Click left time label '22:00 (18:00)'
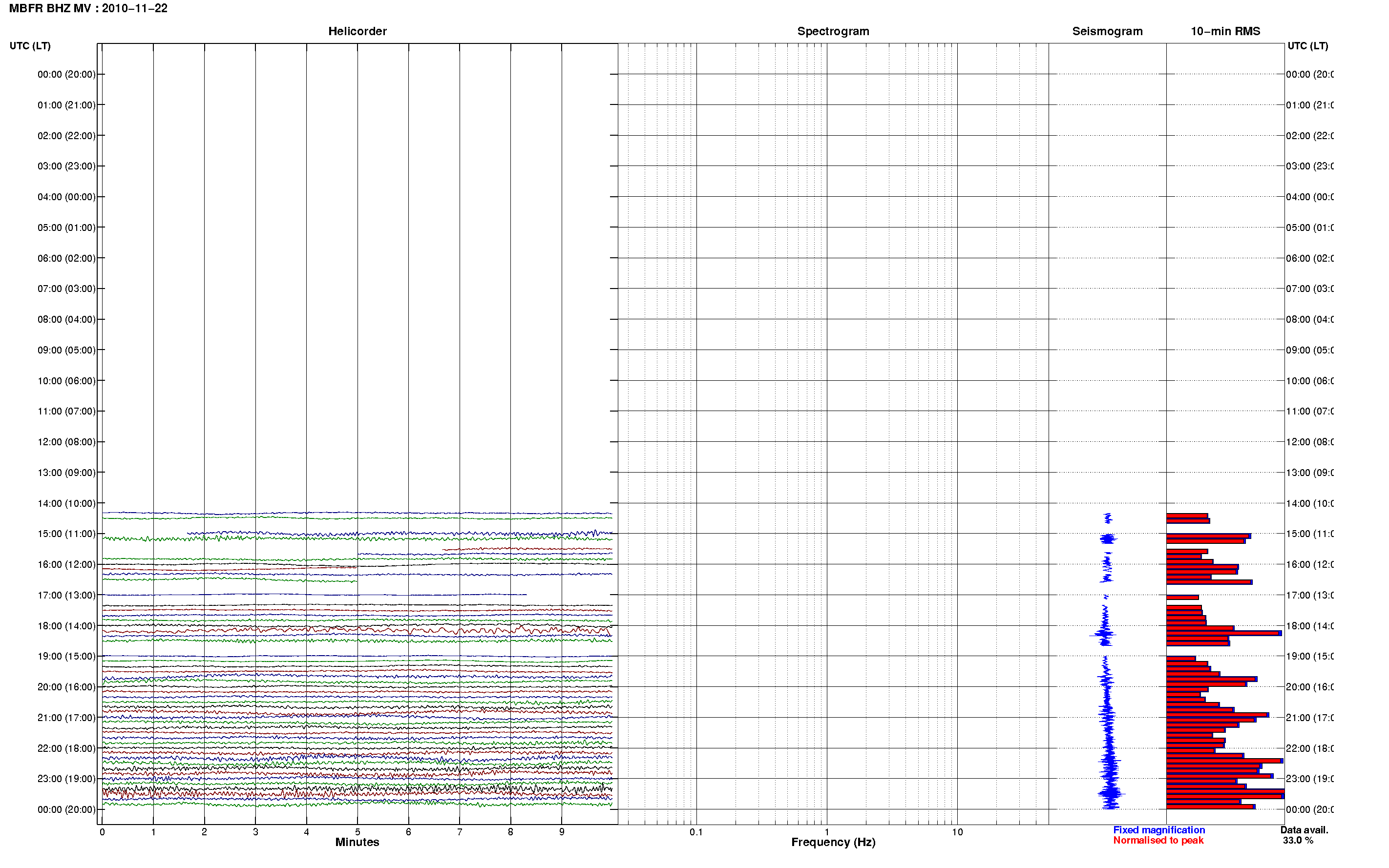Screen dimensions: 1389x868 click(x=66, y=748)
